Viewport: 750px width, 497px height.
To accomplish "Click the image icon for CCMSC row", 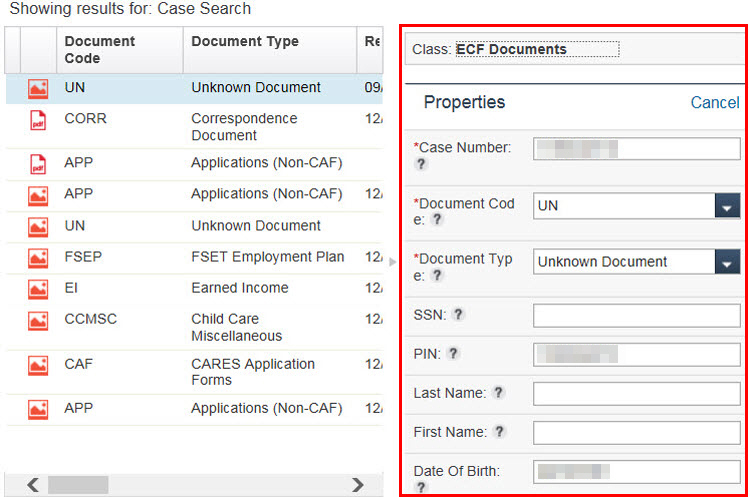I will pyautogui.click(x=38, y=322).
